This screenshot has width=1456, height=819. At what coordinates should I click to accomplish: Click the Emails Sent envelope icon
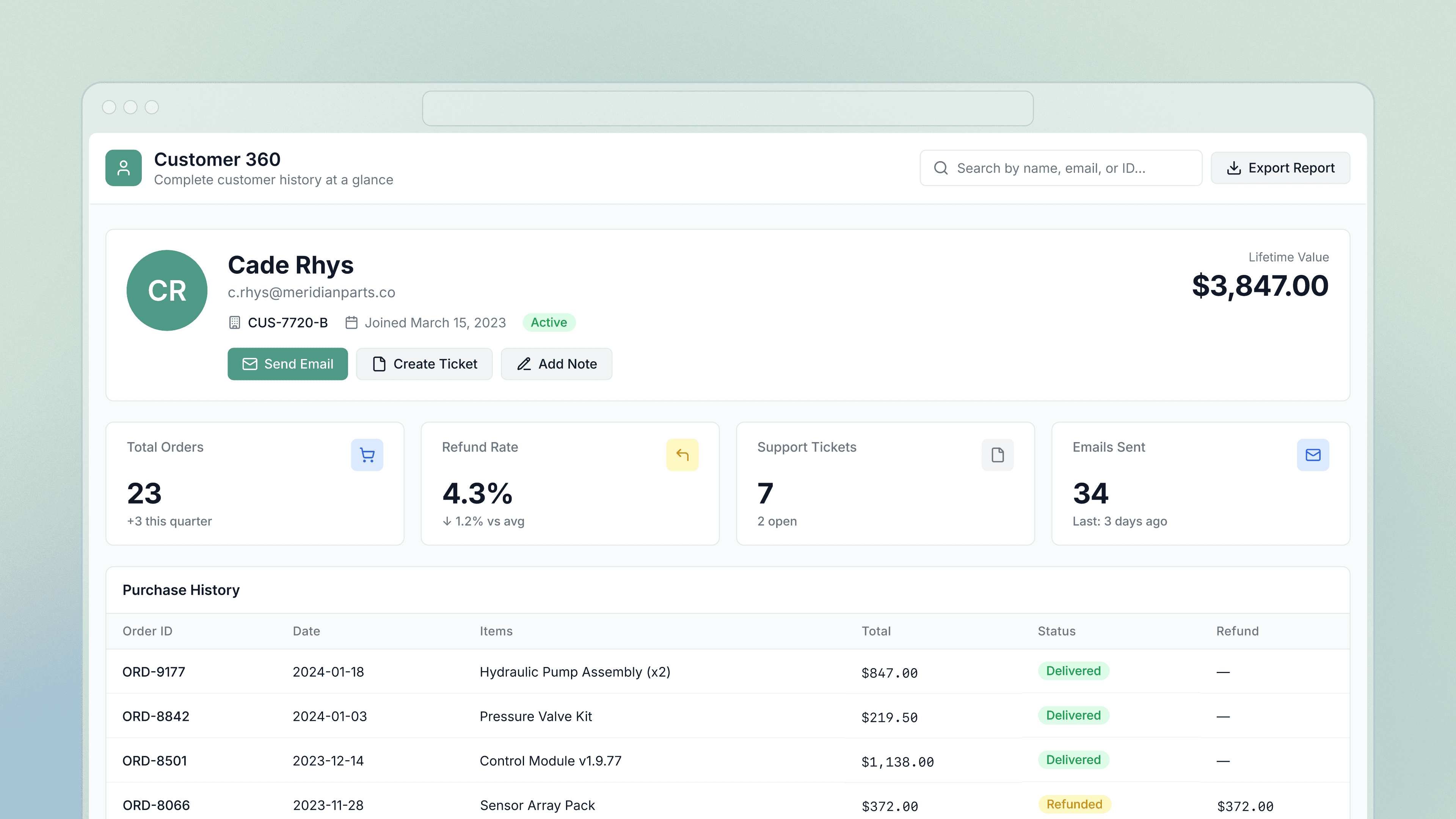tap(1313, 455)
